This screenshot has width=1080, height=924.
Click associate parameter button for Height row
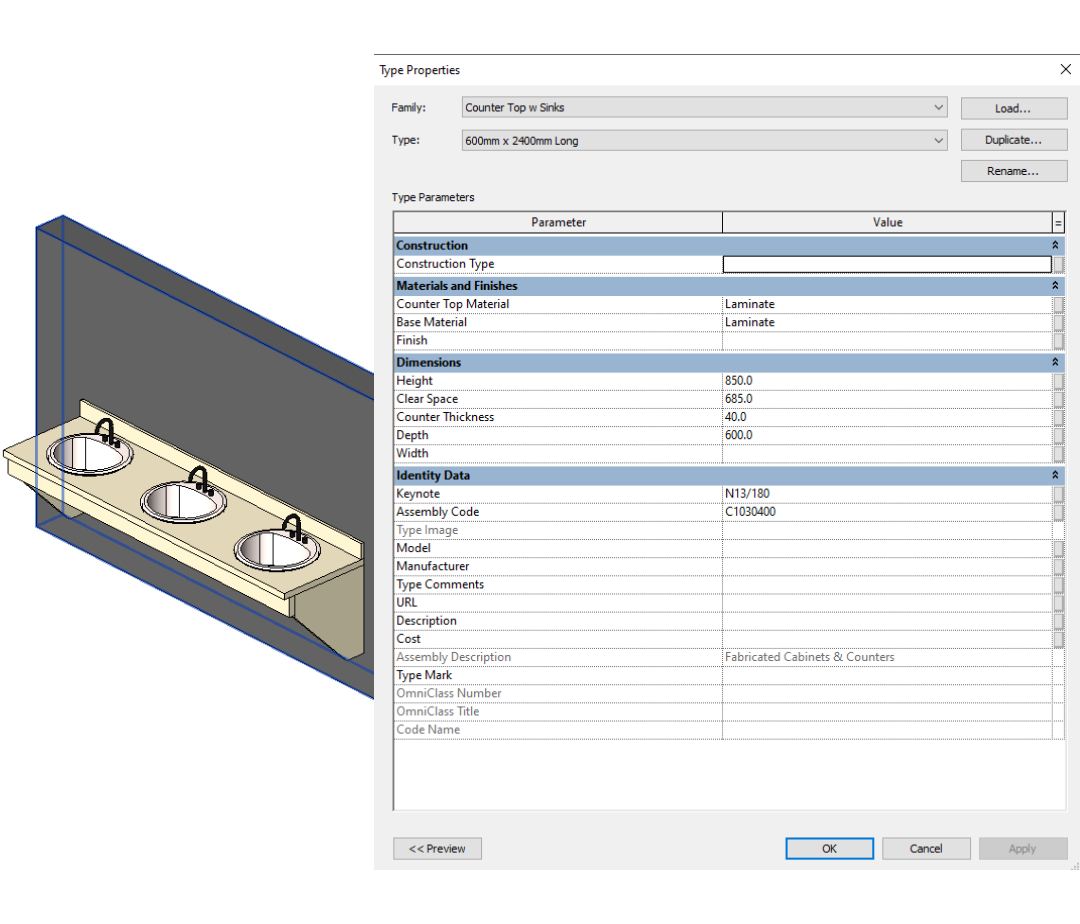pyautogui.click(x=1058, y=381)
